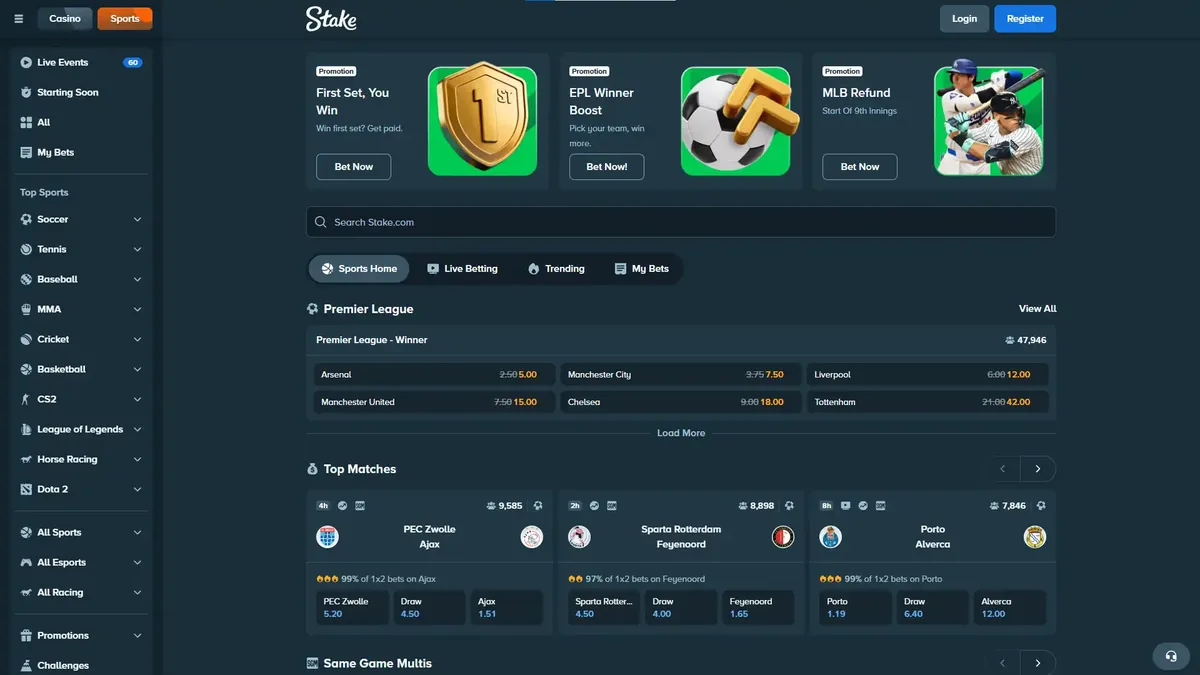Open My Bets in the sidebar

(x=82, y=152)
